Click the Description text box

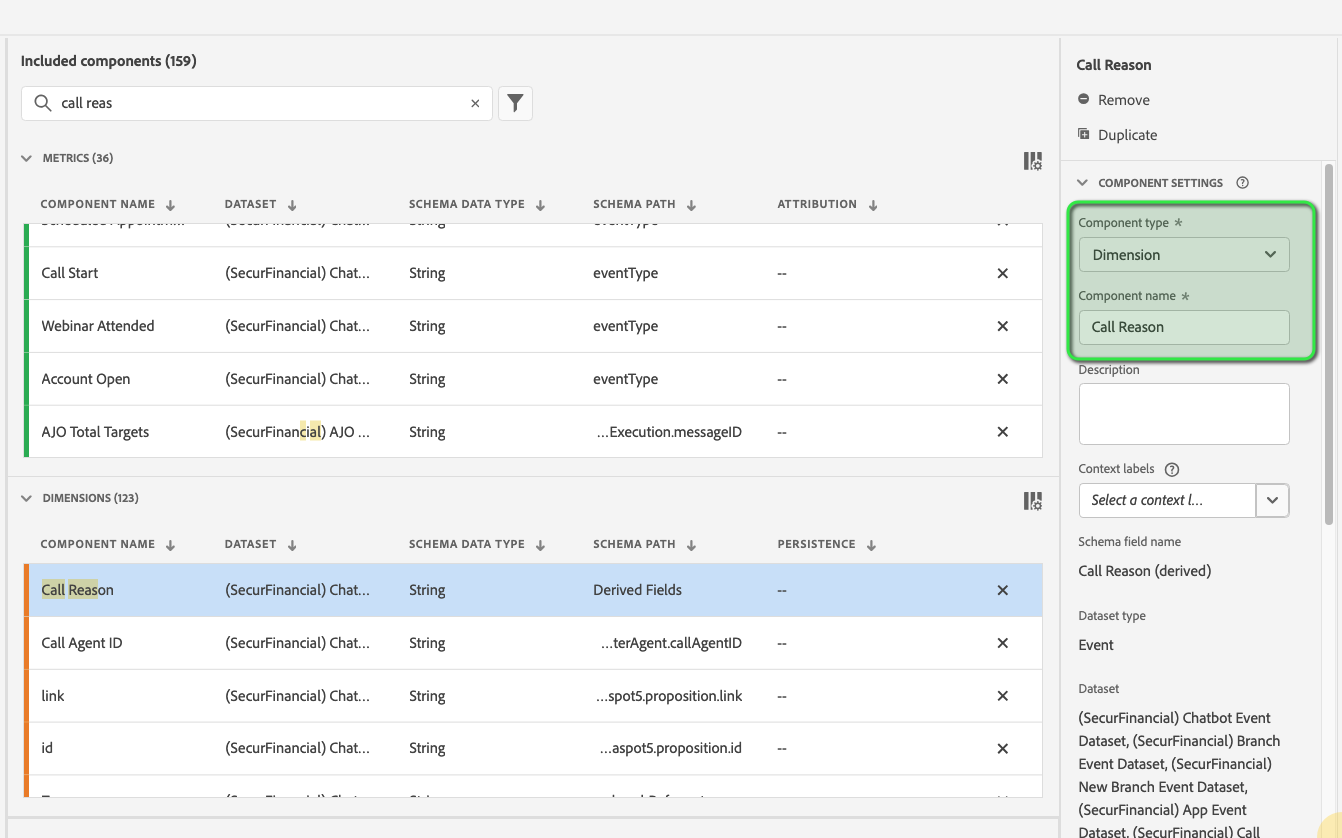pyautogui.click(x=1184, y=414)
